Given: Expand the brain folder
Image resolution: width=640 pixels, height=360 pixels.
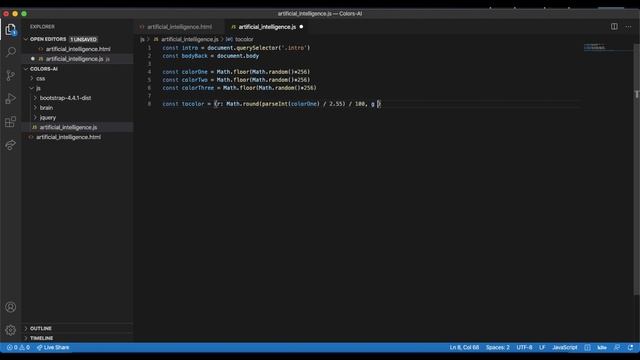Looking at the screenshot, I should coord(46,108).
